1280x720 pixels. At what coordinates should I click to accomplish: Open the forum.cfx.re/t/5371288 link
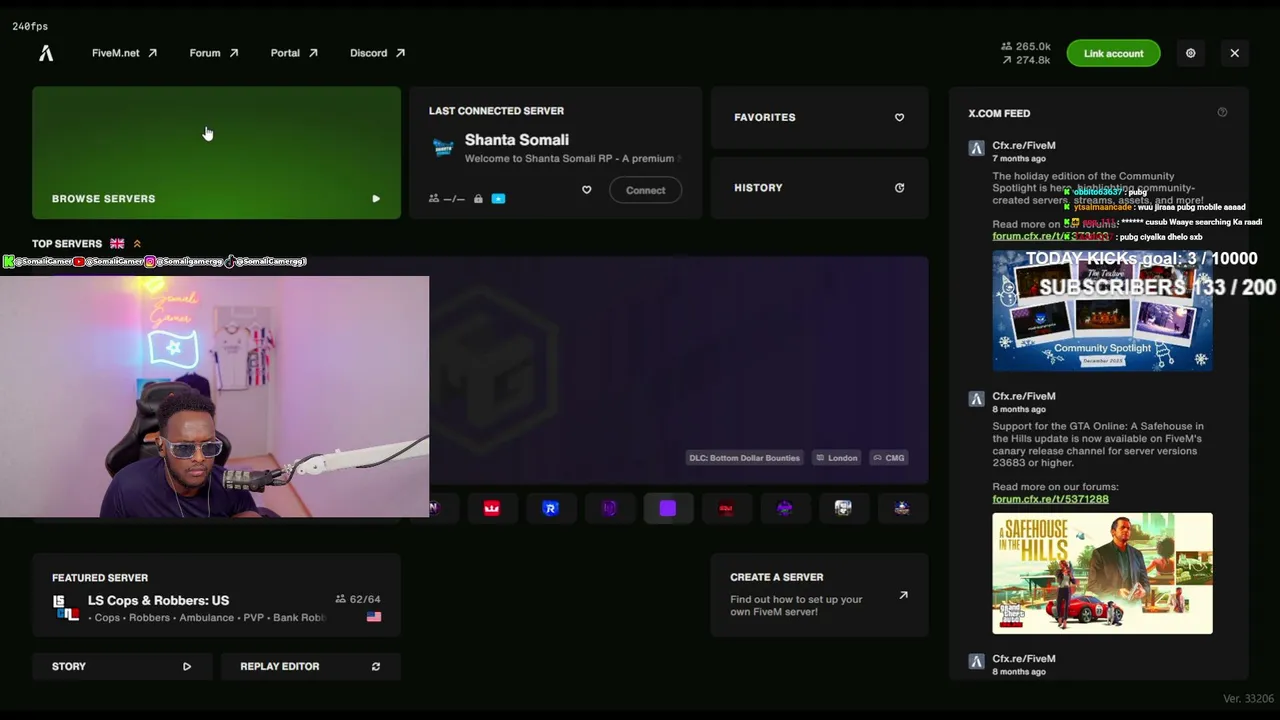1050,499
